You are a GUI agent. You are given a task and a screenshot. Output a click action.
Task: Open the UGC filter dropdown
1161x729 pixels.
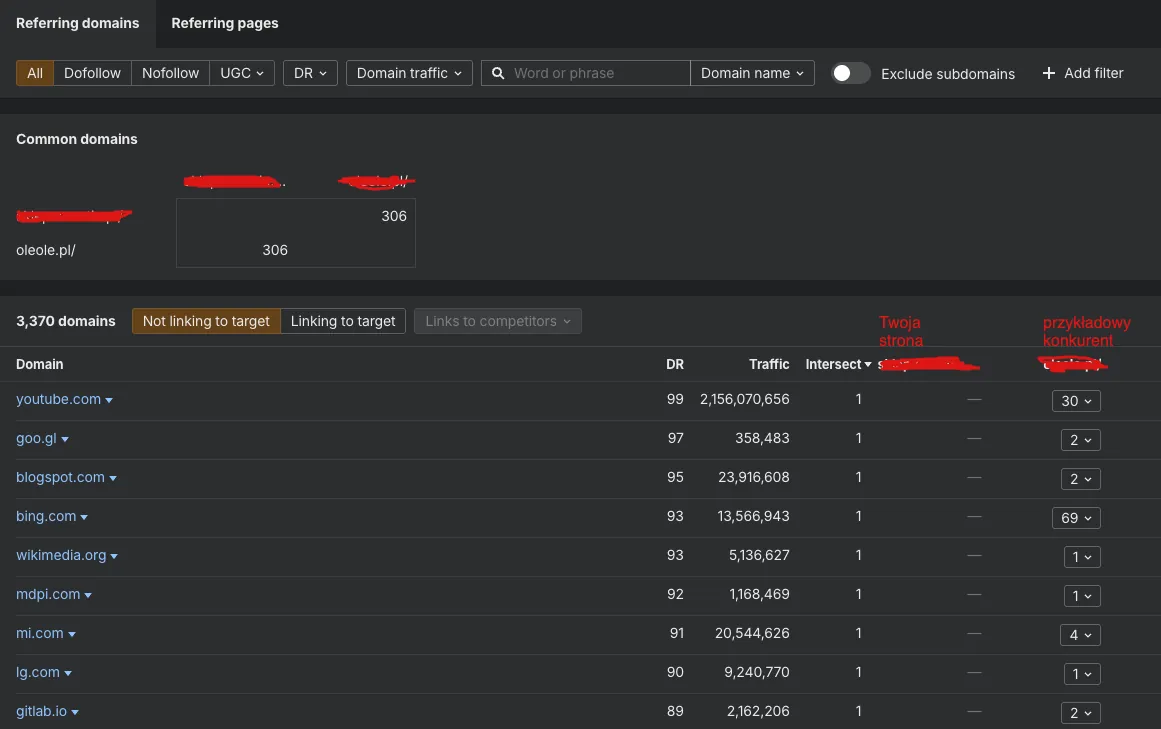point(242,73)
